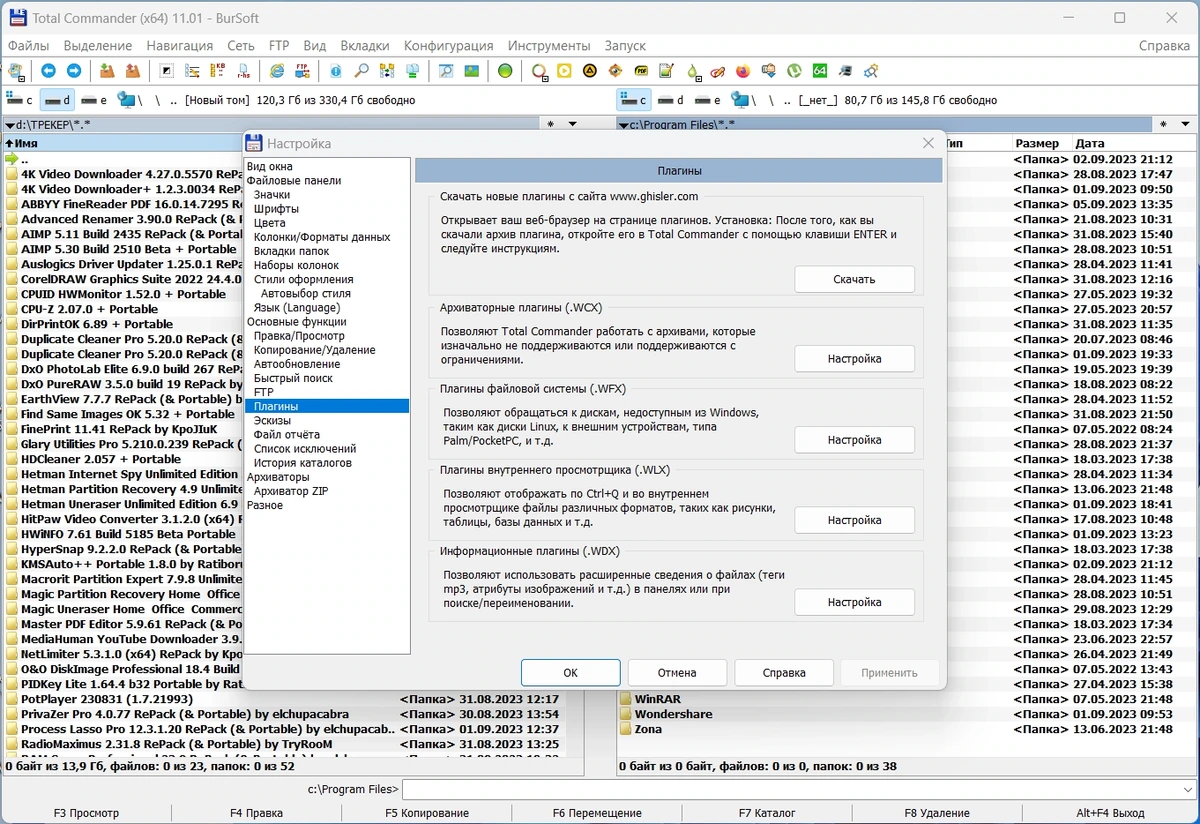Open FTP connection toolbar icon
The height and width of the screenshot is (824, 1200).
pos(301,71)
